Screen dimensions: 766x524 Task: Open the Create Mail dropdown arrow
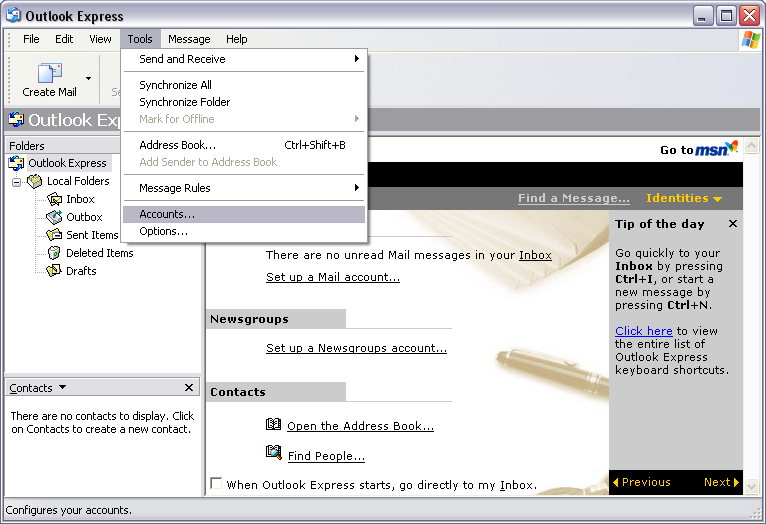pyautogui.click(x=88, y=78)
